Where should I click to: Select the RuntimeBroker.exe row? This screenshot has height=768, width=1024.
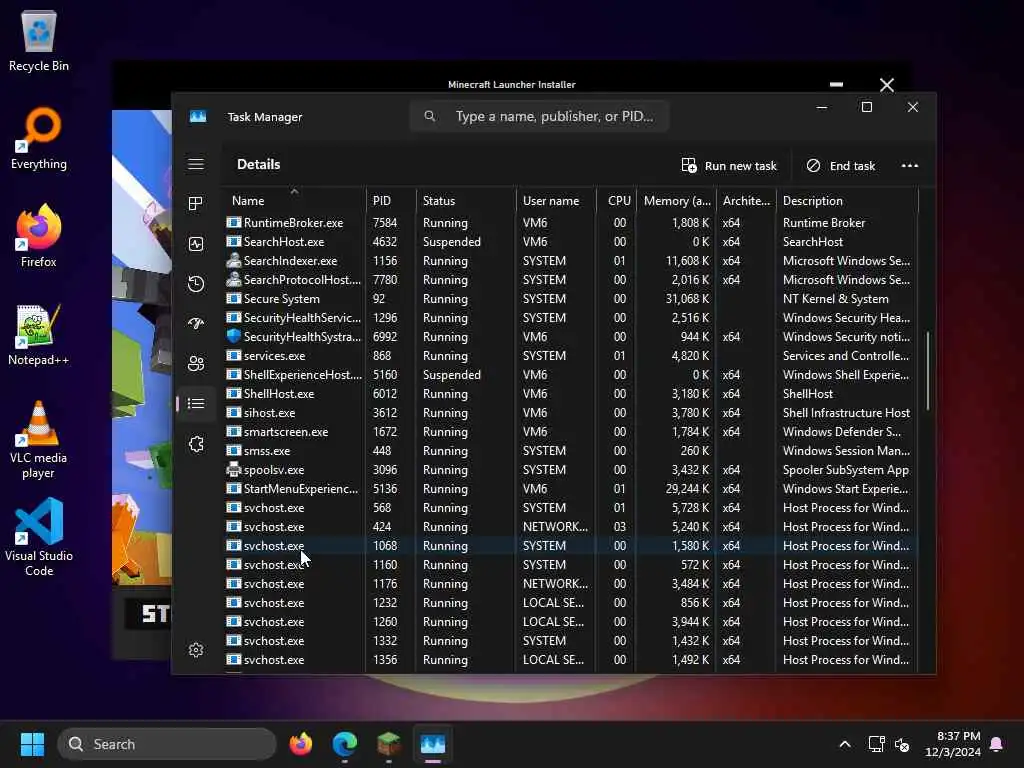pos(571,223)
